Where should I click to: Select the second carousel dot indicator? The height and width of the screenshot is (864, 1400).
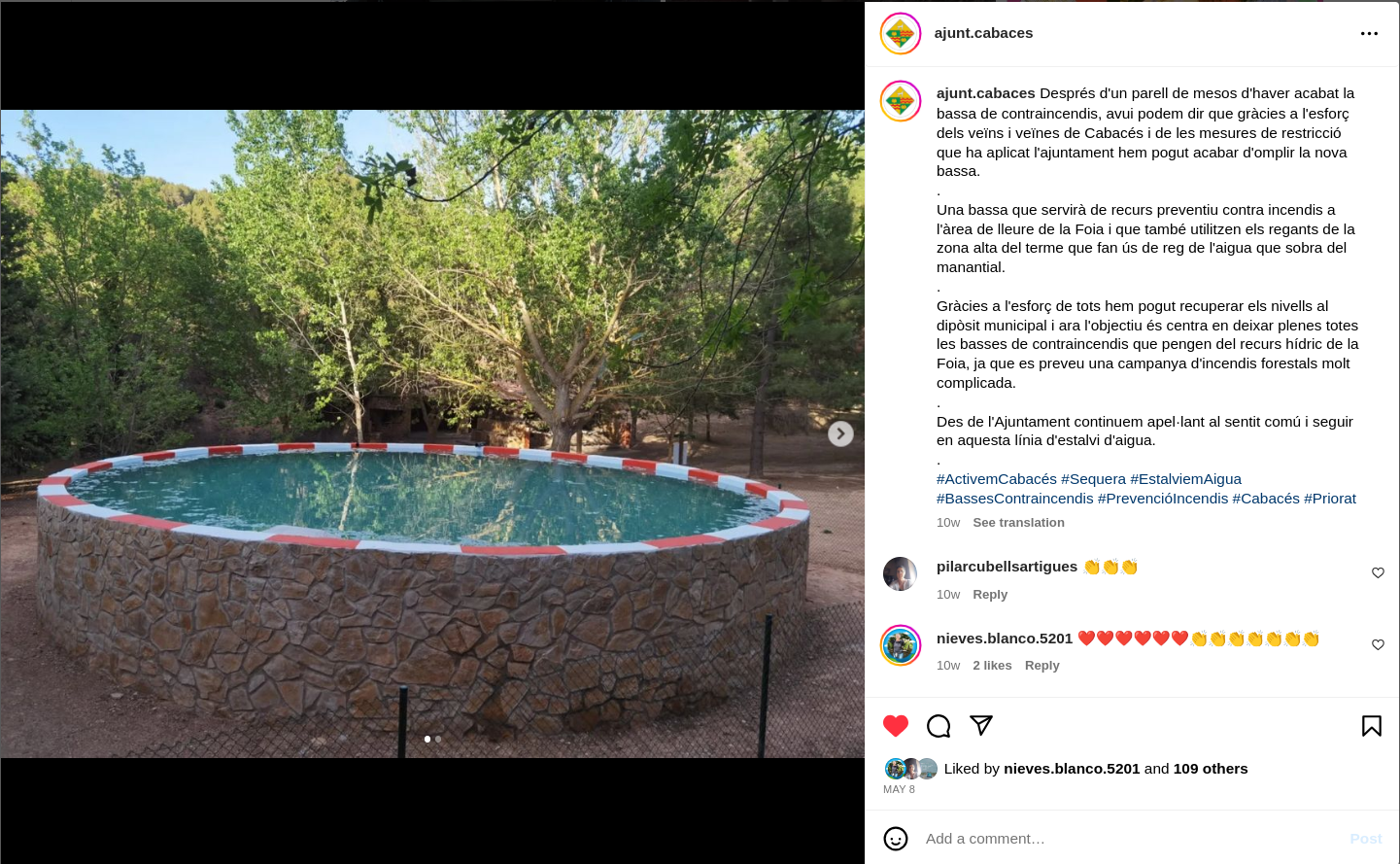tap(438, 740)
